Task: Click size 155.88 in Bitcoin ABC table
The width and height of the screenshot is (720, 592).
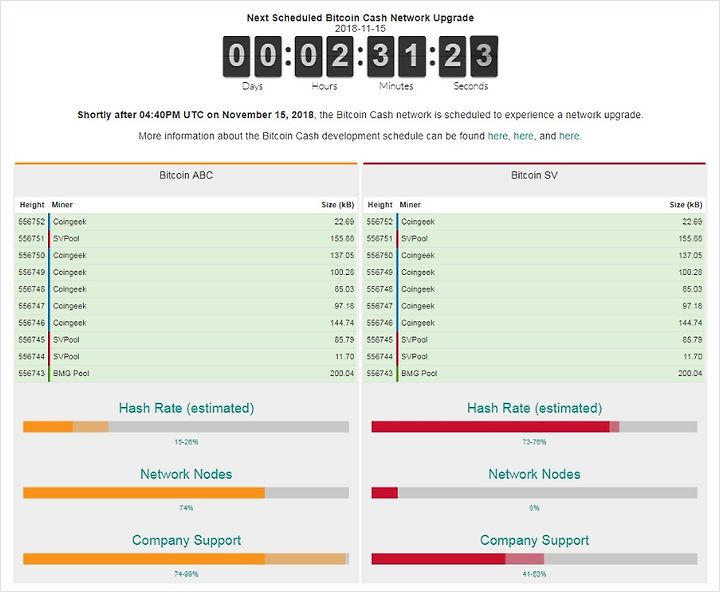Action: [x=342, y=239]
